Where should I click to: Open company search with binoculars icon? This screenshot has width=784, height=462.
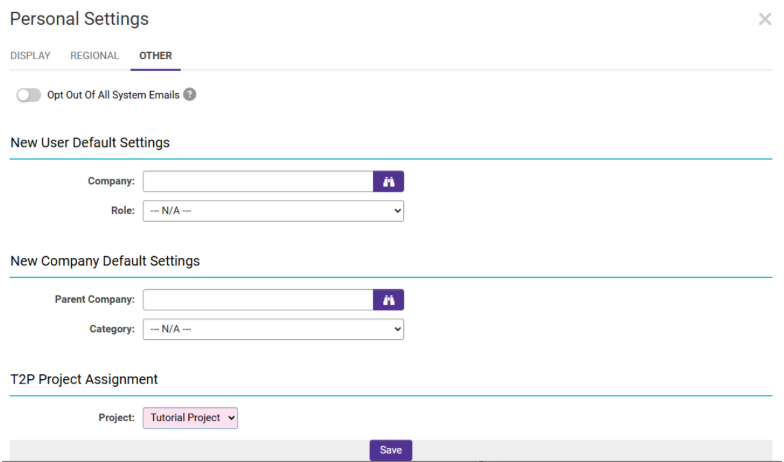pyautogui.click(x=388, y=181)
